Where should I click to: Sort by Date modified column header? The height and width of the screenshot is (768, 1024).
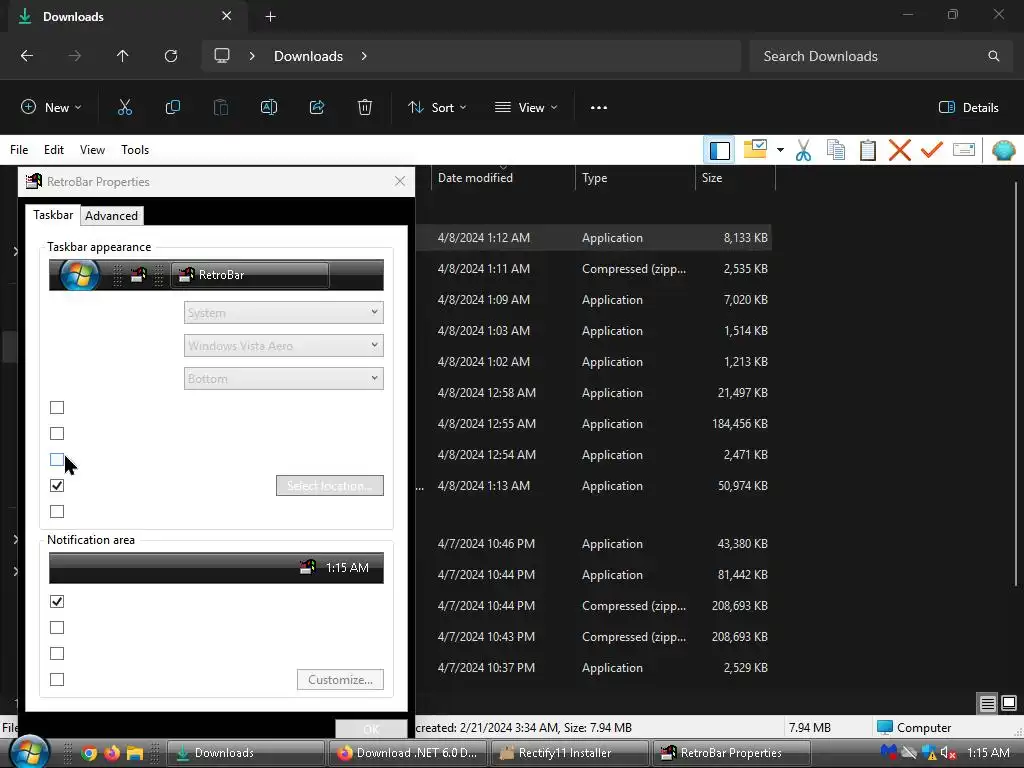coord(503,178)
